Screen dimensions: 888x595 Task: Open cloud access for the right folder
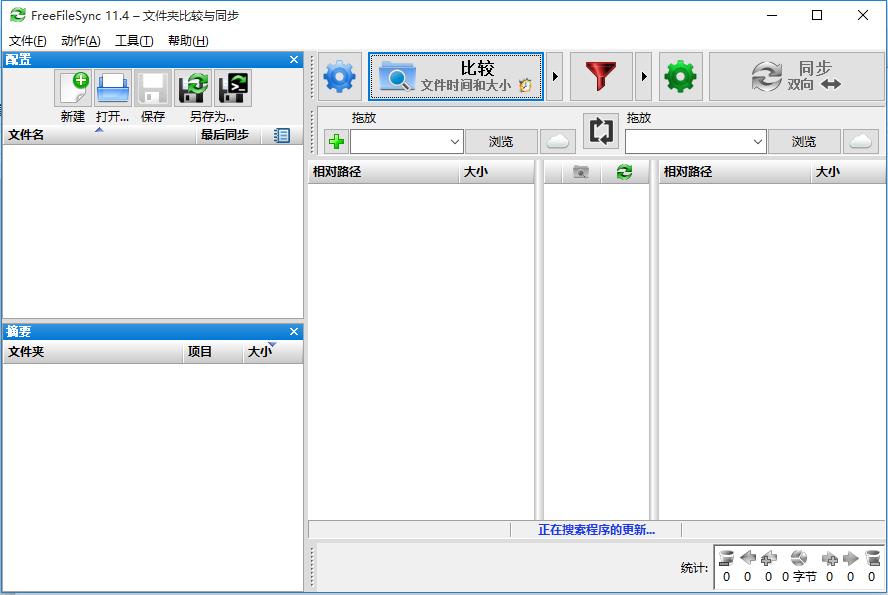[860, 142]
